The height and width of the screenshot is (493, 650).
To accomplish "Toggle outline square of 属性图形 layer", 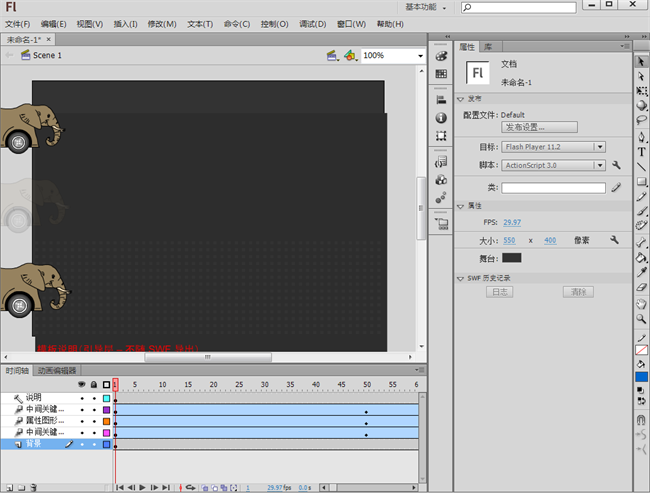I will coord(106,421).
